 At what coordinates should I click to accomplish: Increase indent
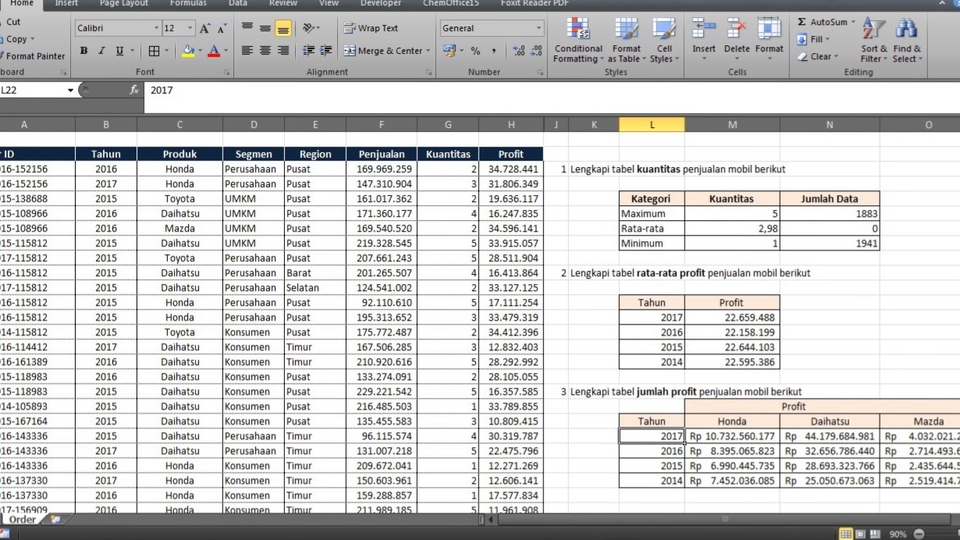point(326,51)
